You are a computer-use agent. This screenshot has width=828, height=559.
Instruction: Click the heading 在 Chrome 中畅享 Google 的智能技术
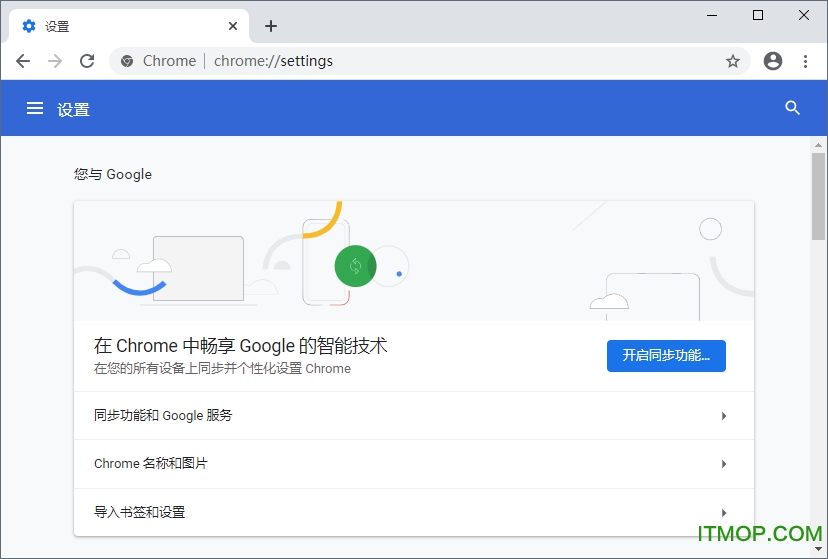(241, 346)
